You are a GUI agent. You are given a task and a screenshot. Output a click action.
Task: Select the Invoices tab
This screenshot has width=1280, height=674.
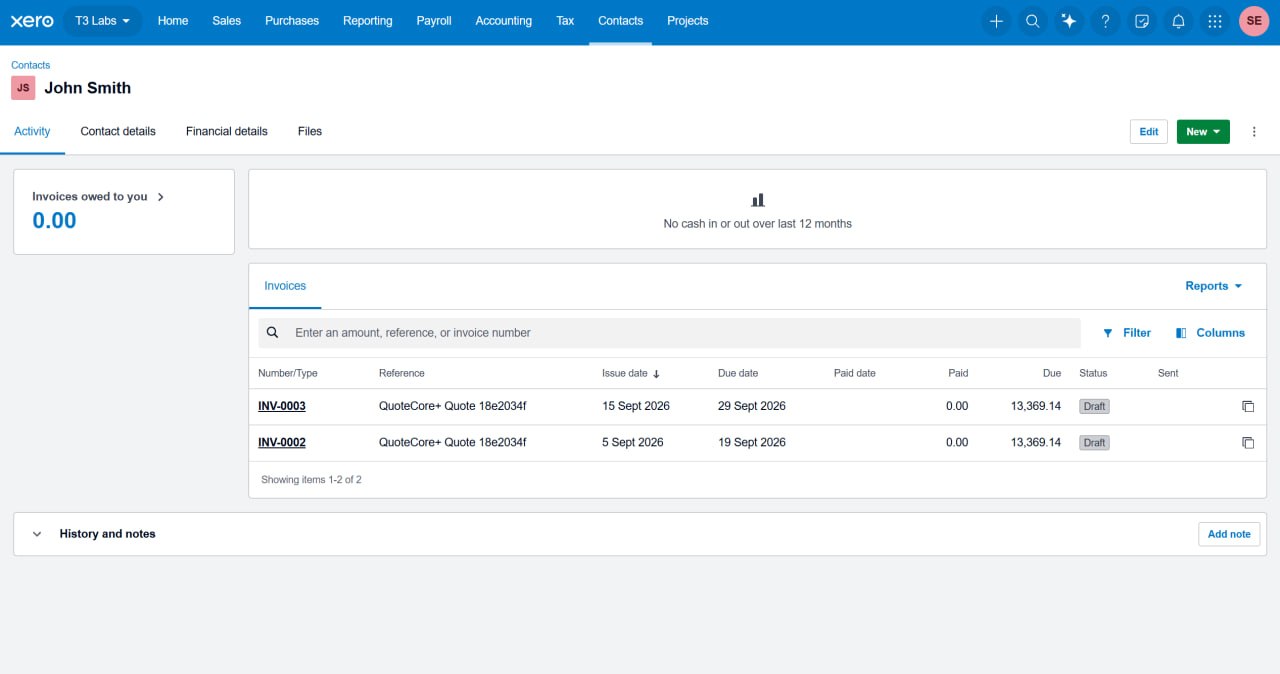coord(285,286)
